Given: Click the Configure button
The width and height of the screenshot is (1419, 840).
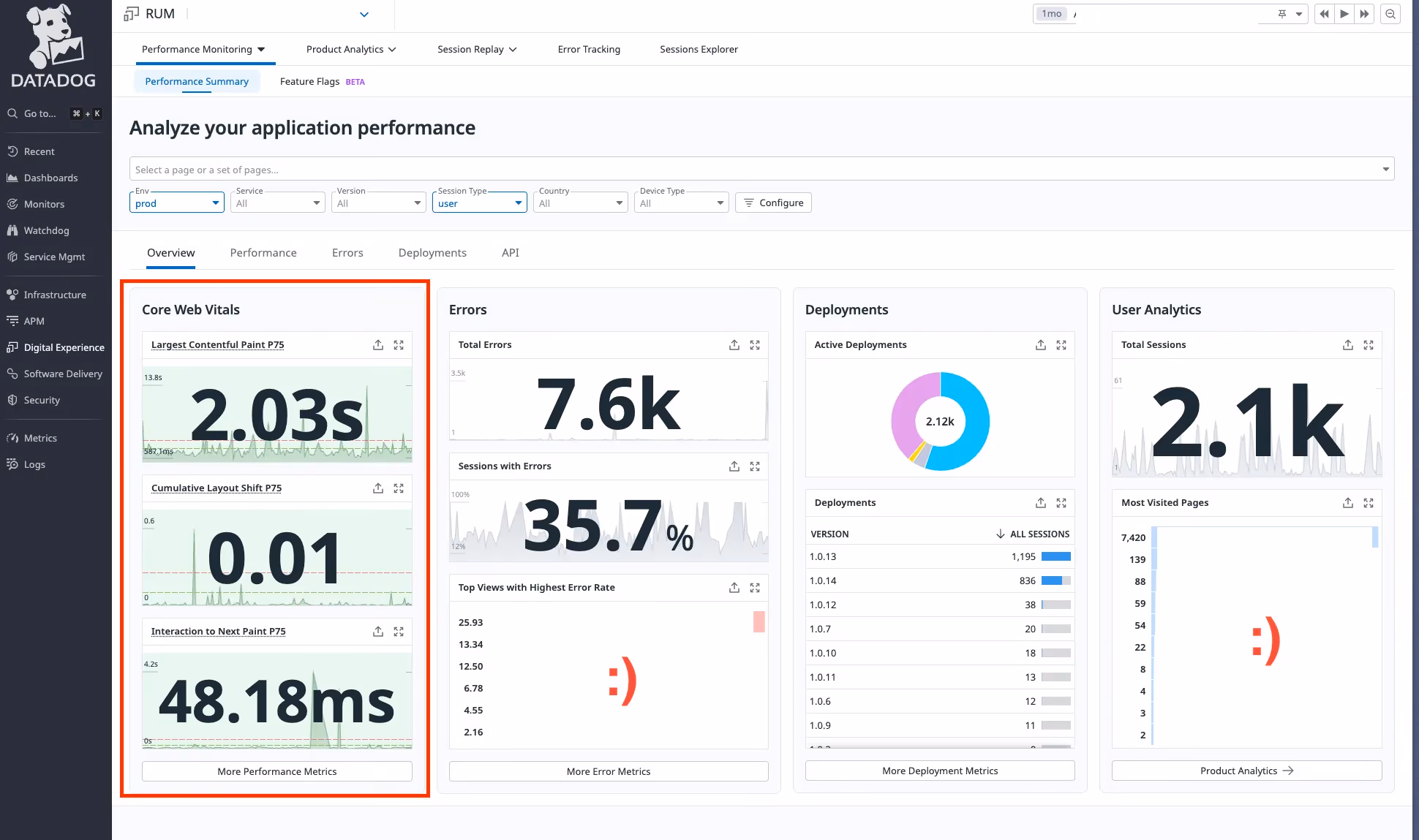Looking at the screenshot, I should 773,203.
